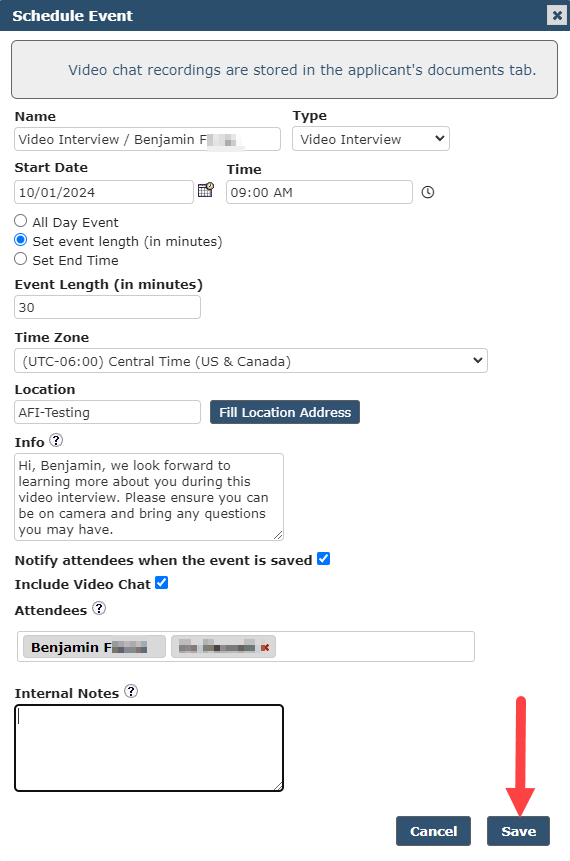Click the Internal Notes help icon
The width and height of the screenshot is (570, 861).
coord(131,691)
